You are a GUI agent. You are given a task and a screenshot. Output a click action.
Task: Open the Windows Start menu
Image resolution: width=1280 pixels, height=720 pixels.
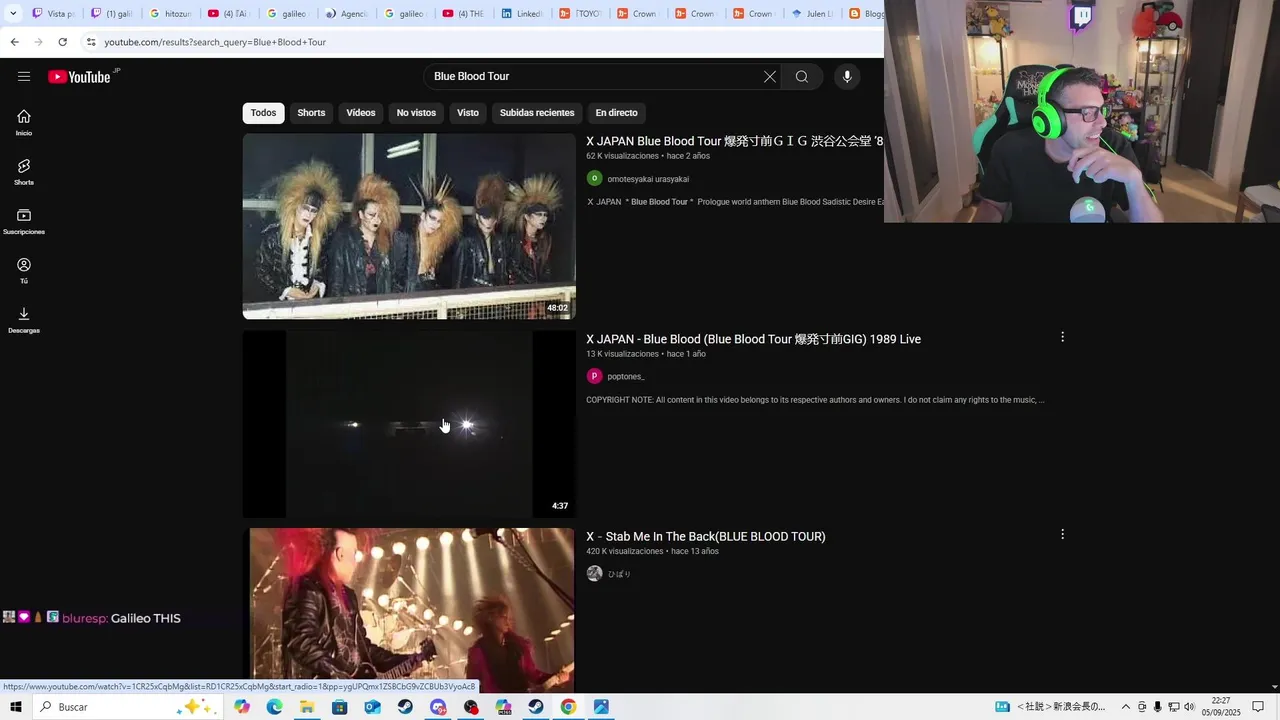click(16, 707)
